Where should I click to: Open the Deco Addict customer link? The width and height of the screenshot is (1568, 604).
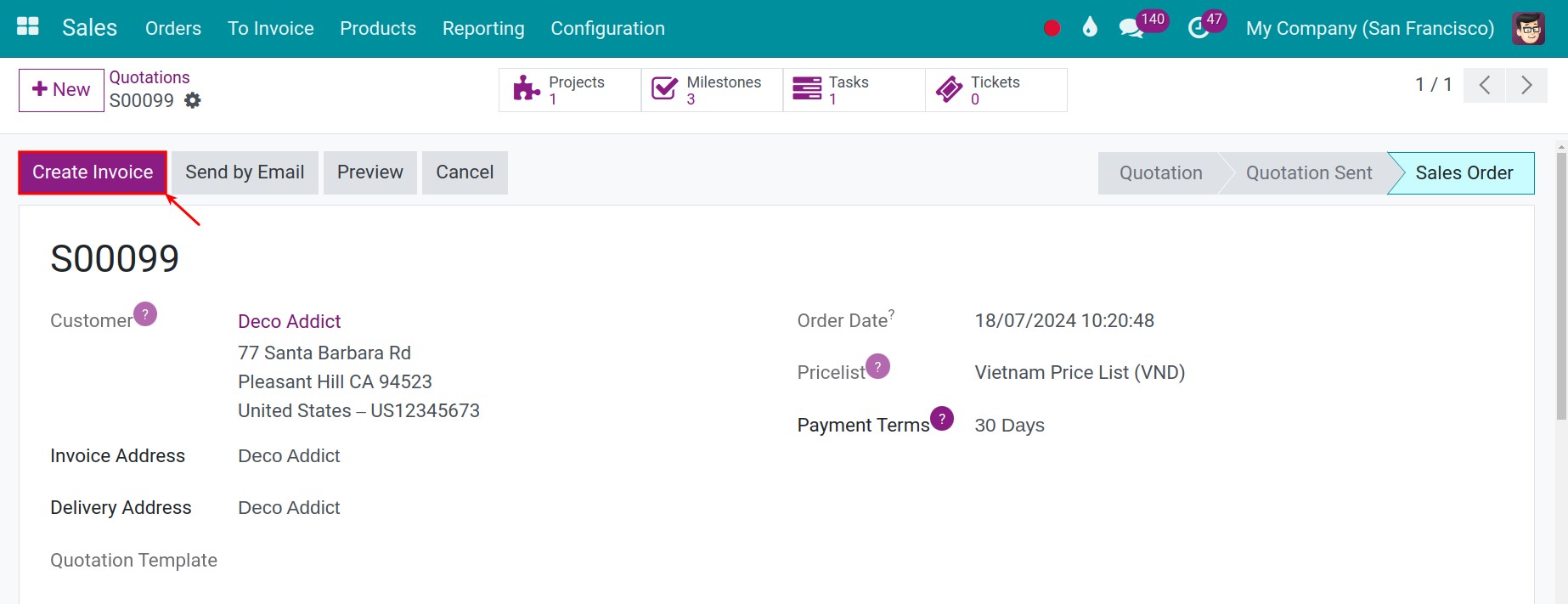(x=289, y=321)
